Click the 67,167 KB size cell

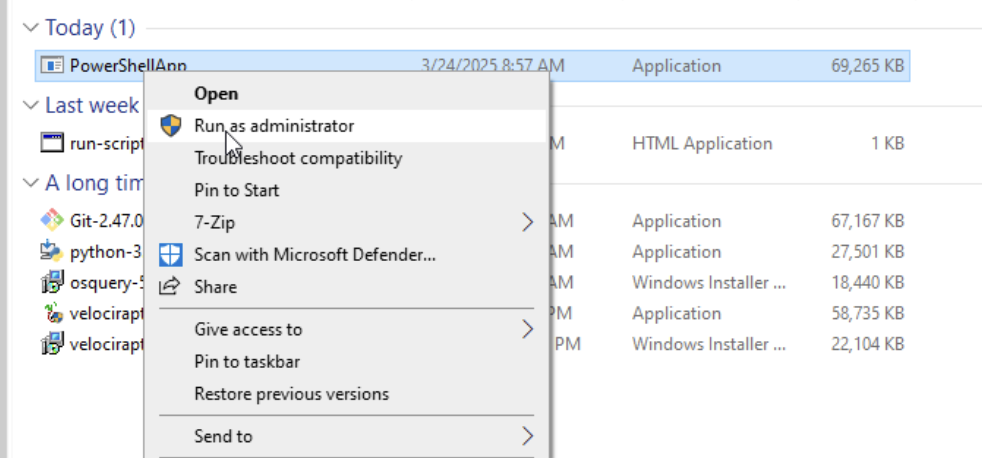click(x=868, y=221)
